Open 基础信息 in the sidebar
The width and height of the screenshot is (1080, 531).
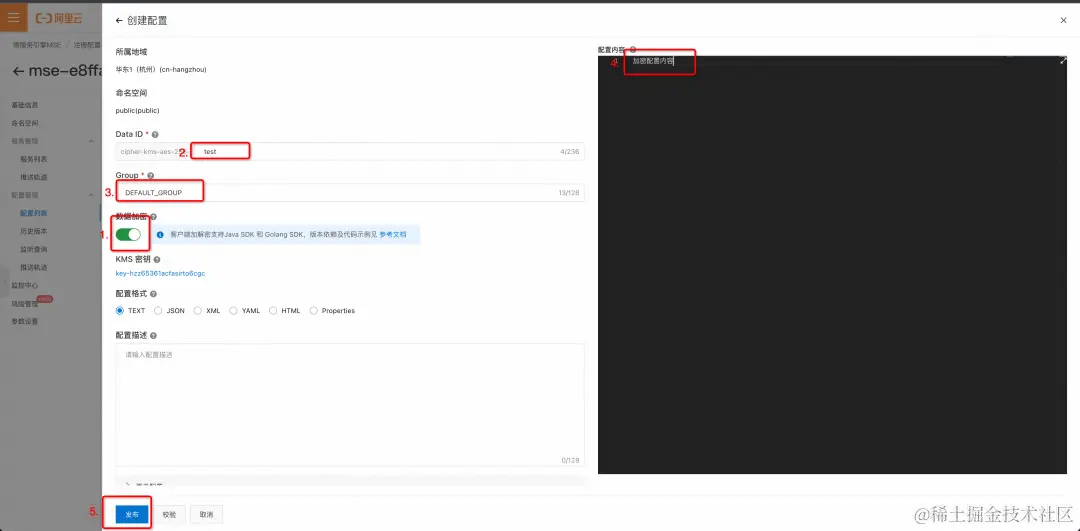pyautogui.click(x=25, y=105)
